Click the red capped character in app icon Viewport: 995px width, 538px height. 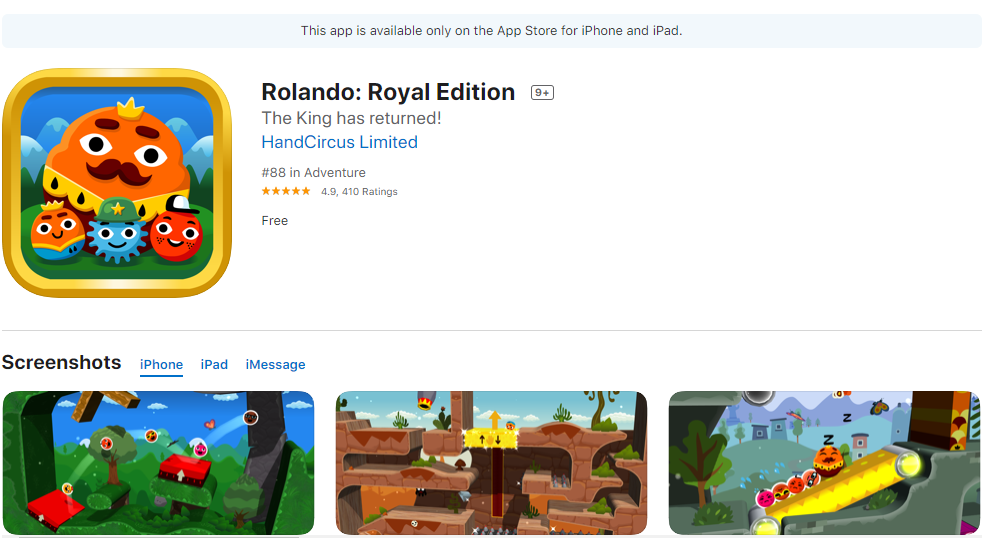(x=177, y=229)
